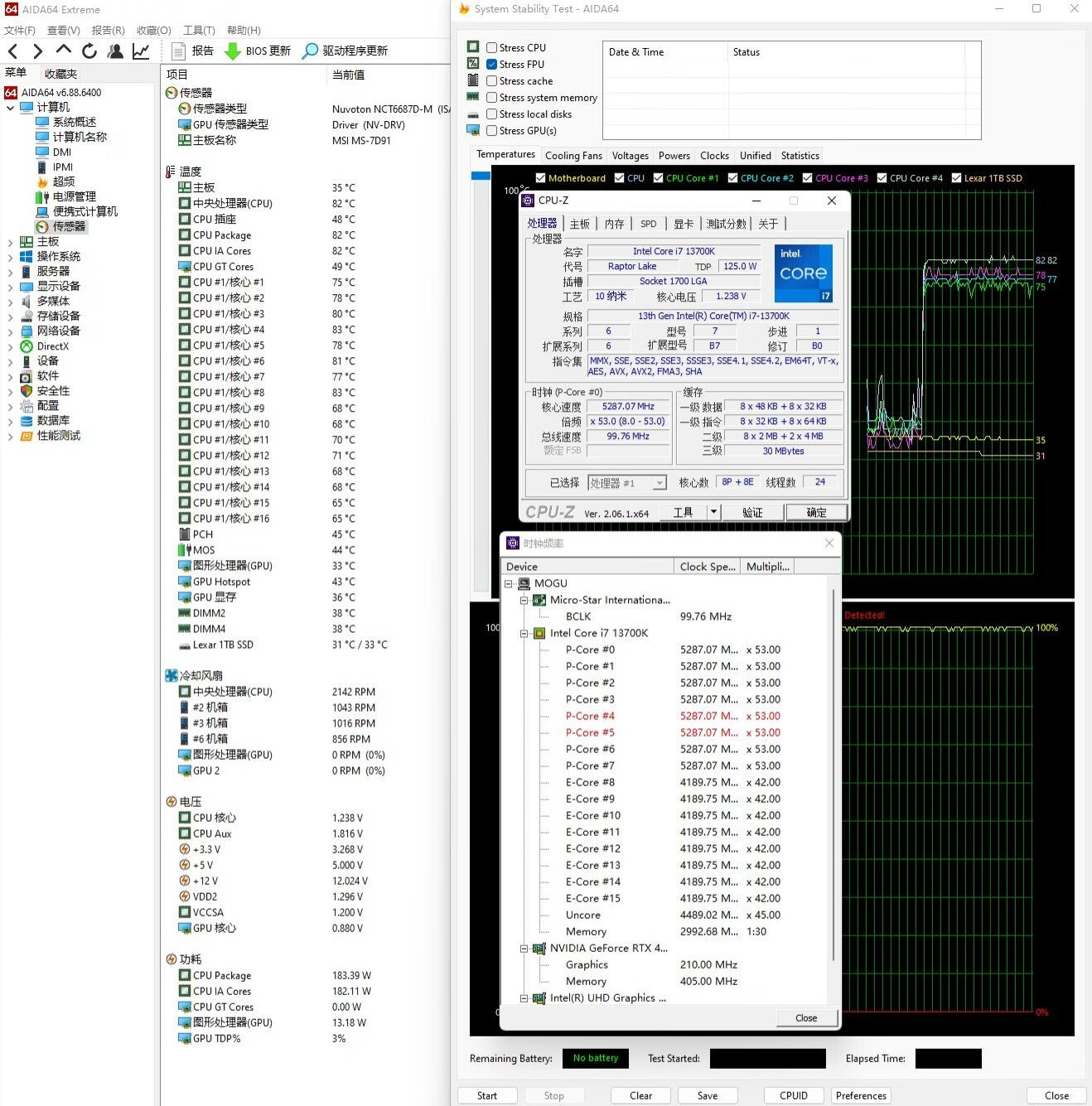1092x1106 pixels.
Task: Click the 服务器 icon in tree
Action: click(27, 272)
